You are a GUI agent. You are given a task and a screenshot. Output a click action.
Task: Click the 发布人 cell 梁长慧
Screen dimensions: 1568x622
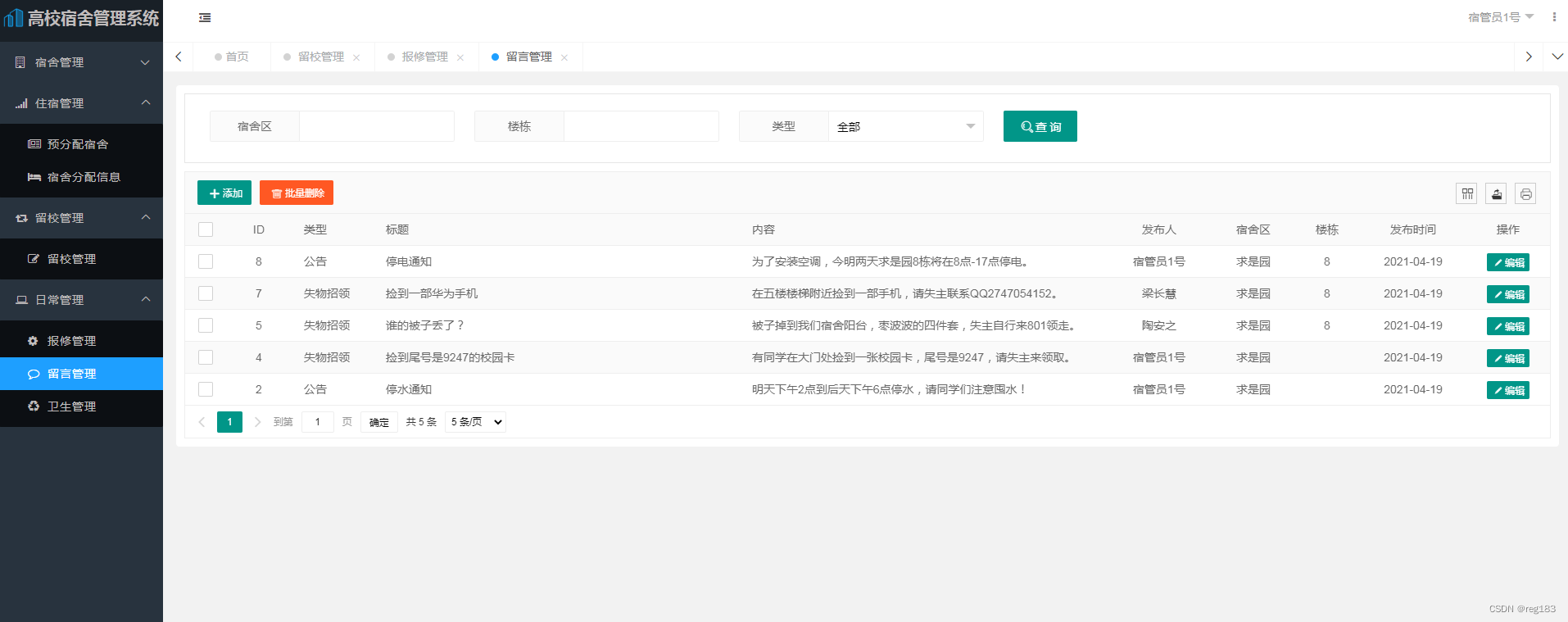pos(1158,293)
